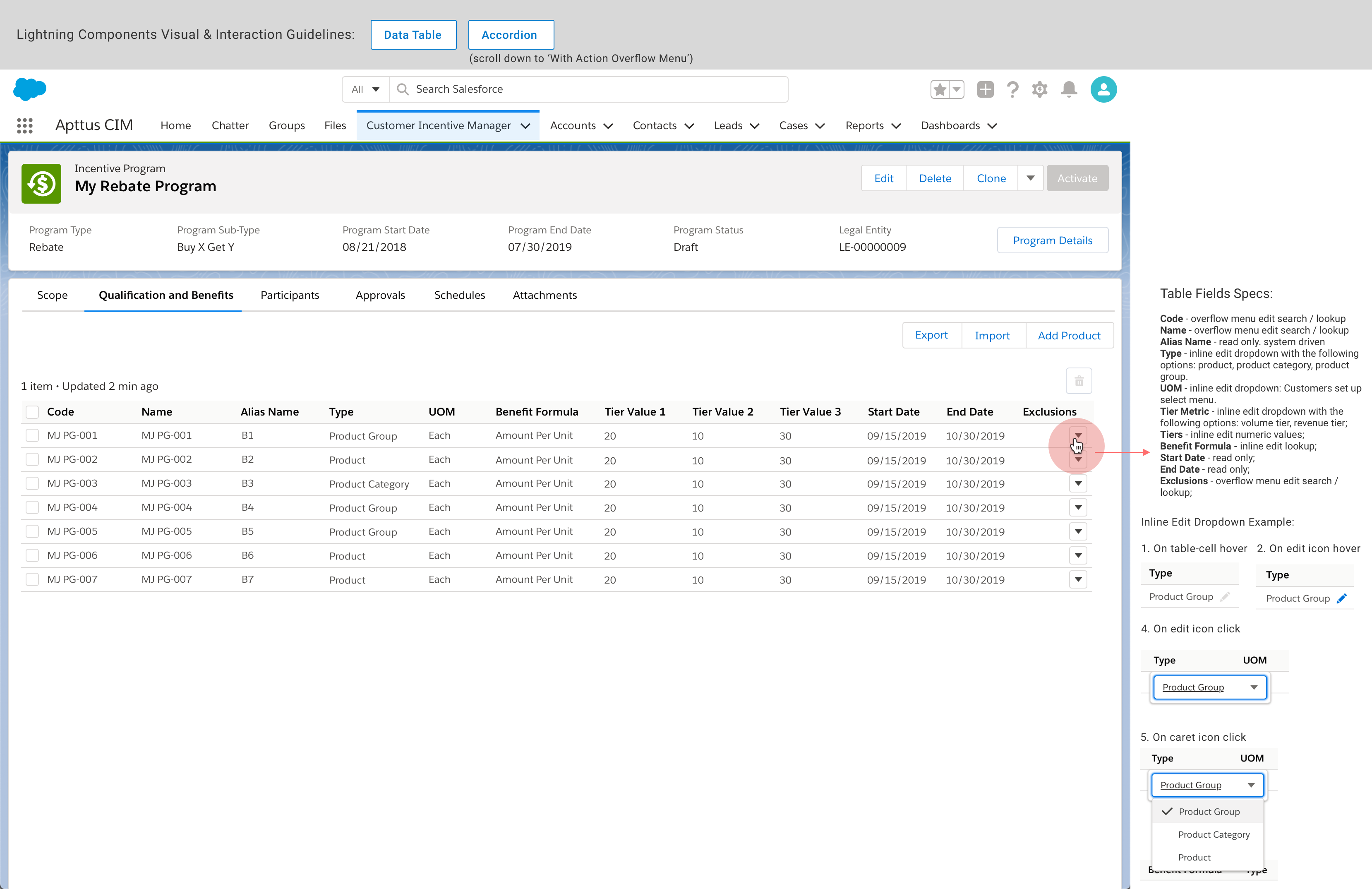Open the row action menu for MJ PG-005

(x=1077, y=531)
